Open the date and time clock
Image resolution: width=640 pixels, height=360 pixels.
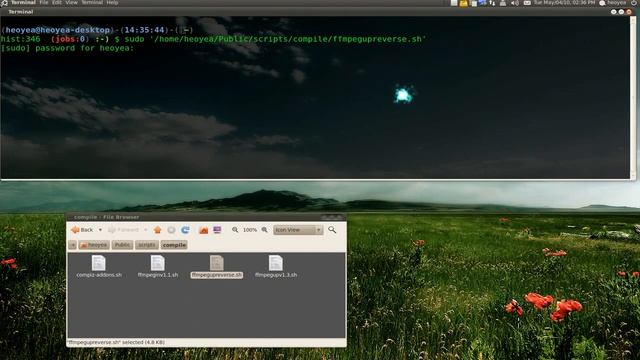click(564, 2)
